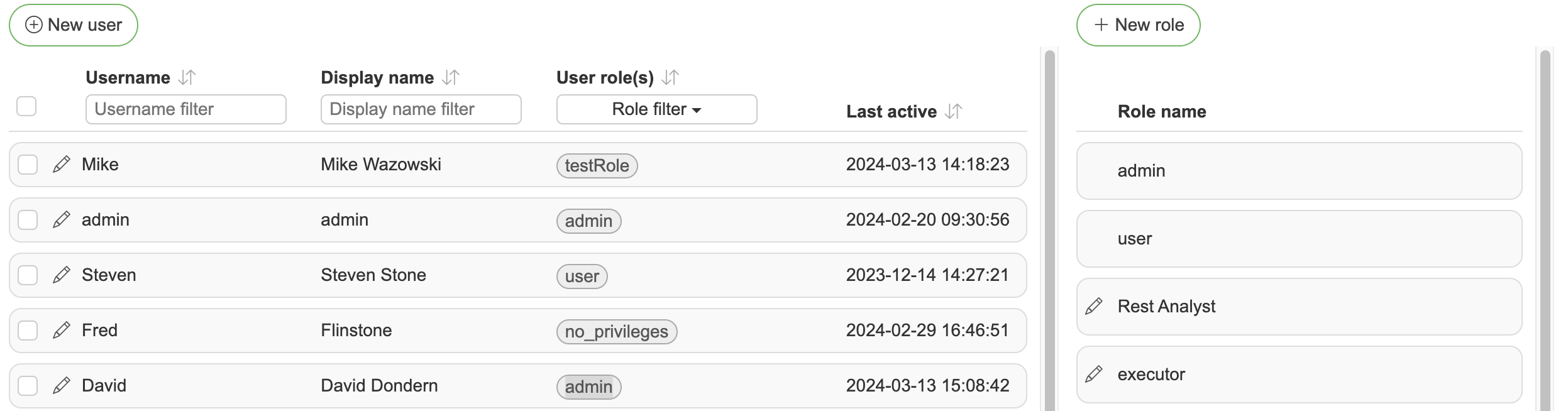Click the New user button
This screenshot has height=411, width=1568.
coord(74,25)
